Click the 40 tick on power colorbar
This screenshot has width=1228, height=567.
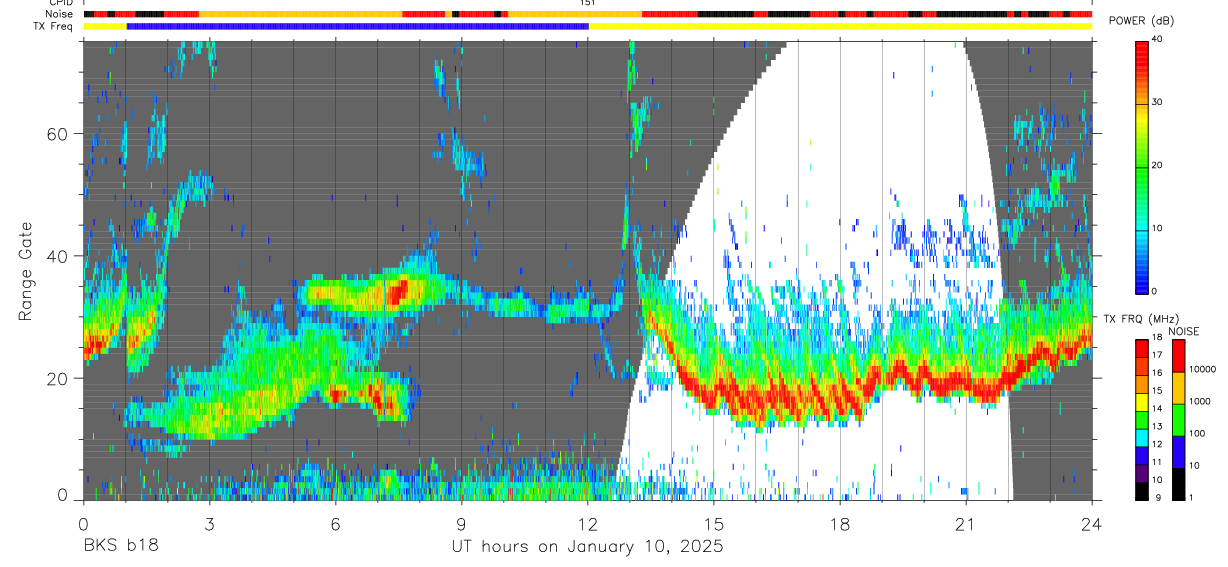1158,38
